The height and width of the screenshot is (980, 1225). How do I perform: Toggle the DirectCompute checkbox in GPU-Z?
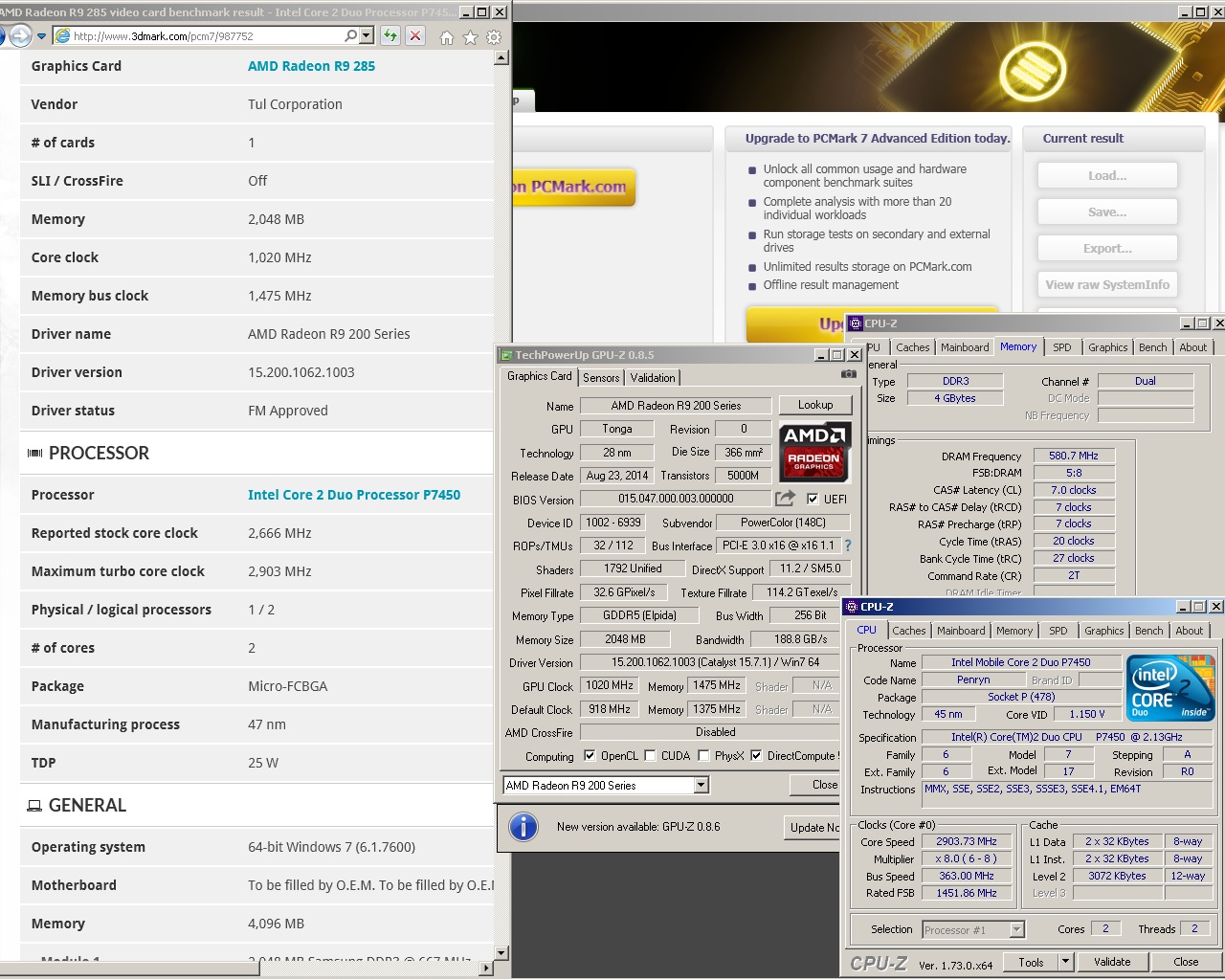click(x=756, y=755)
